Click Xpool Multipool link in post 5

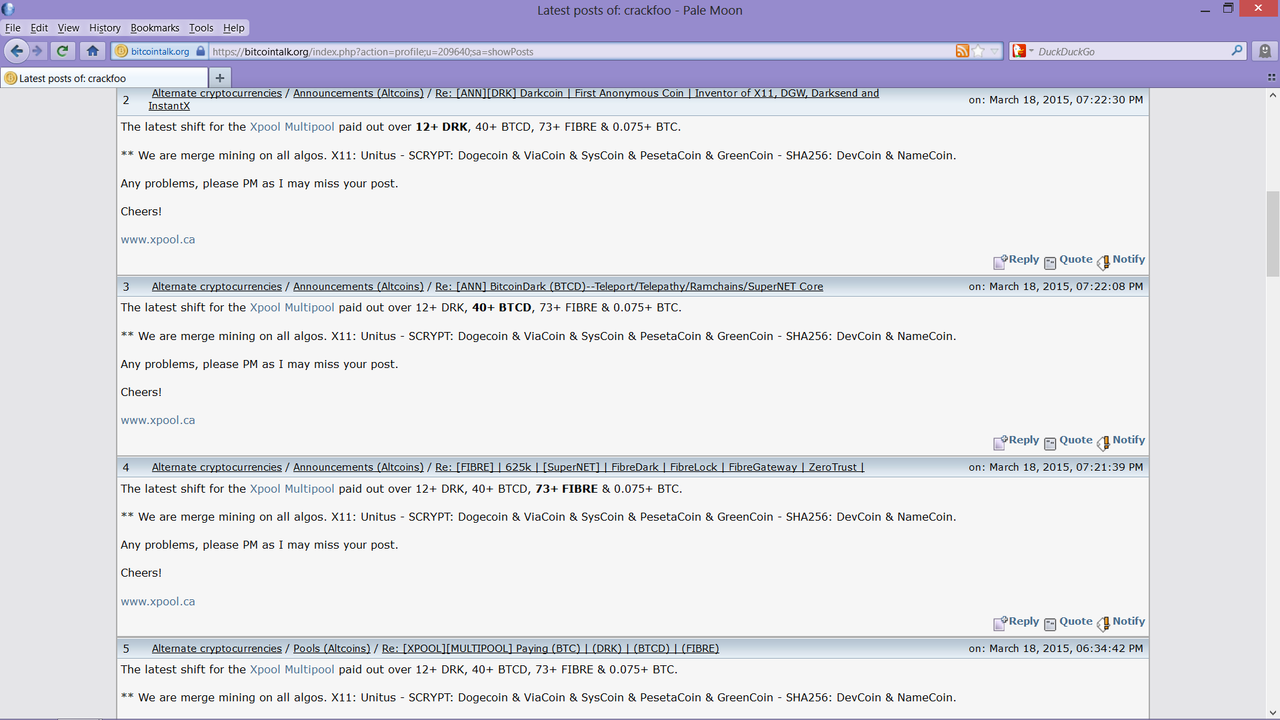pyautogui.click(x=292, y=670)
